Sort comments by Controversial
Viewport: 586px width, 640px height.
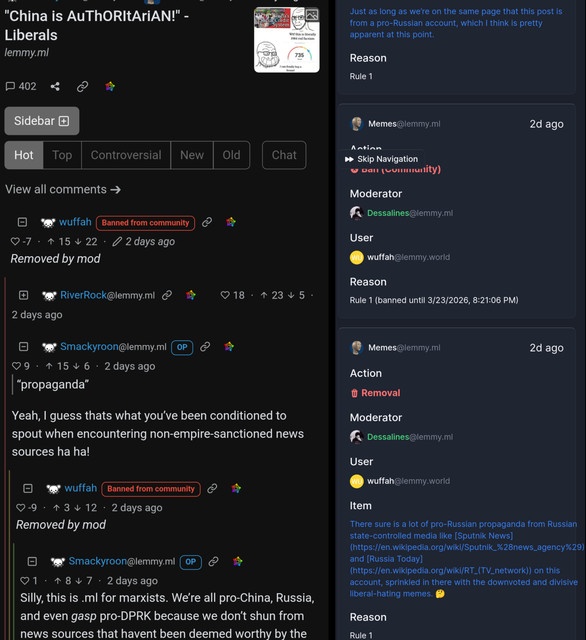point(126,155)
